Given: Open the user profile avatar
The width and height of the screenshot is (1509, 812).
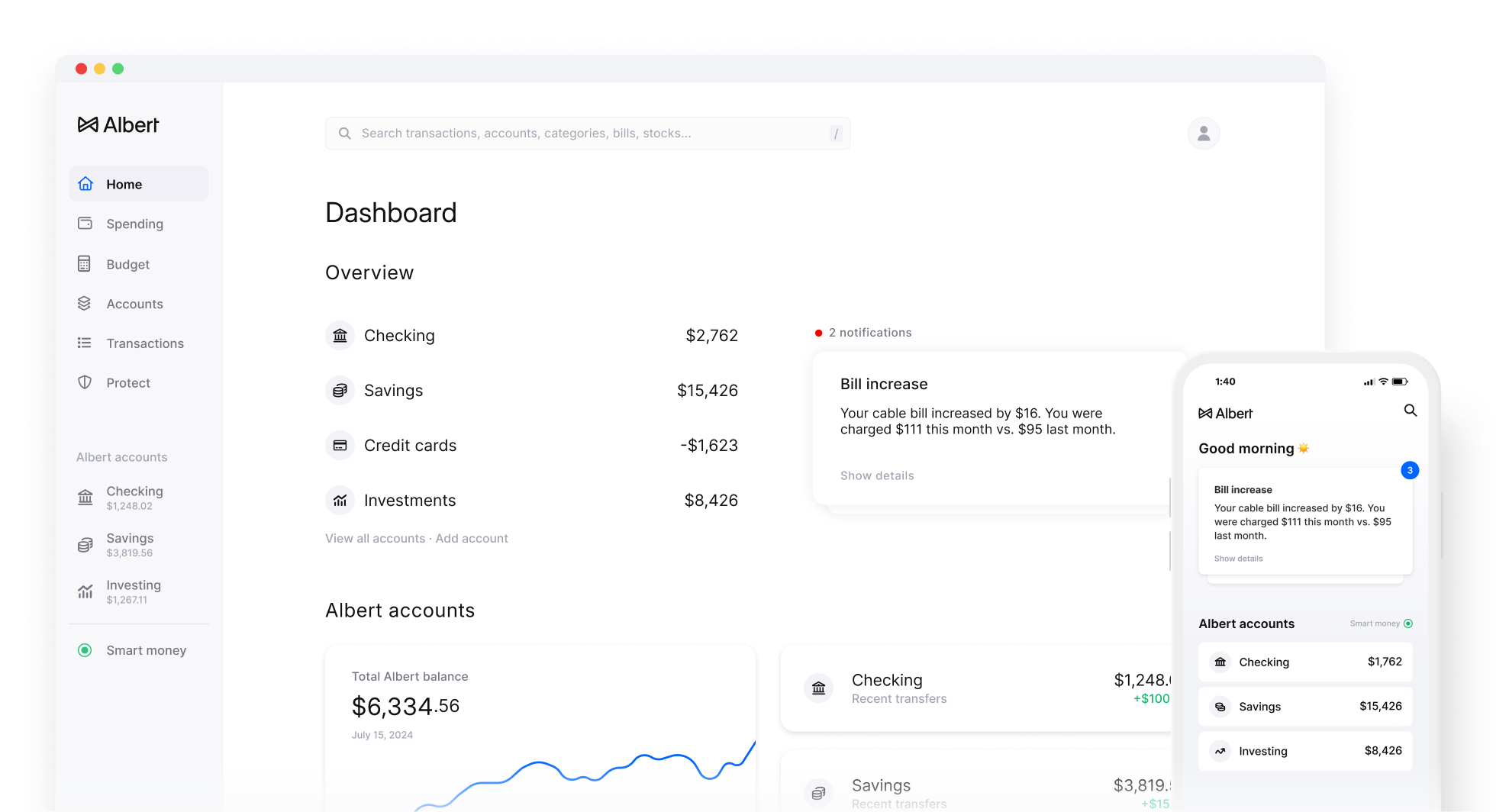Looking at the screenshot, I should tap(1204, 134).
